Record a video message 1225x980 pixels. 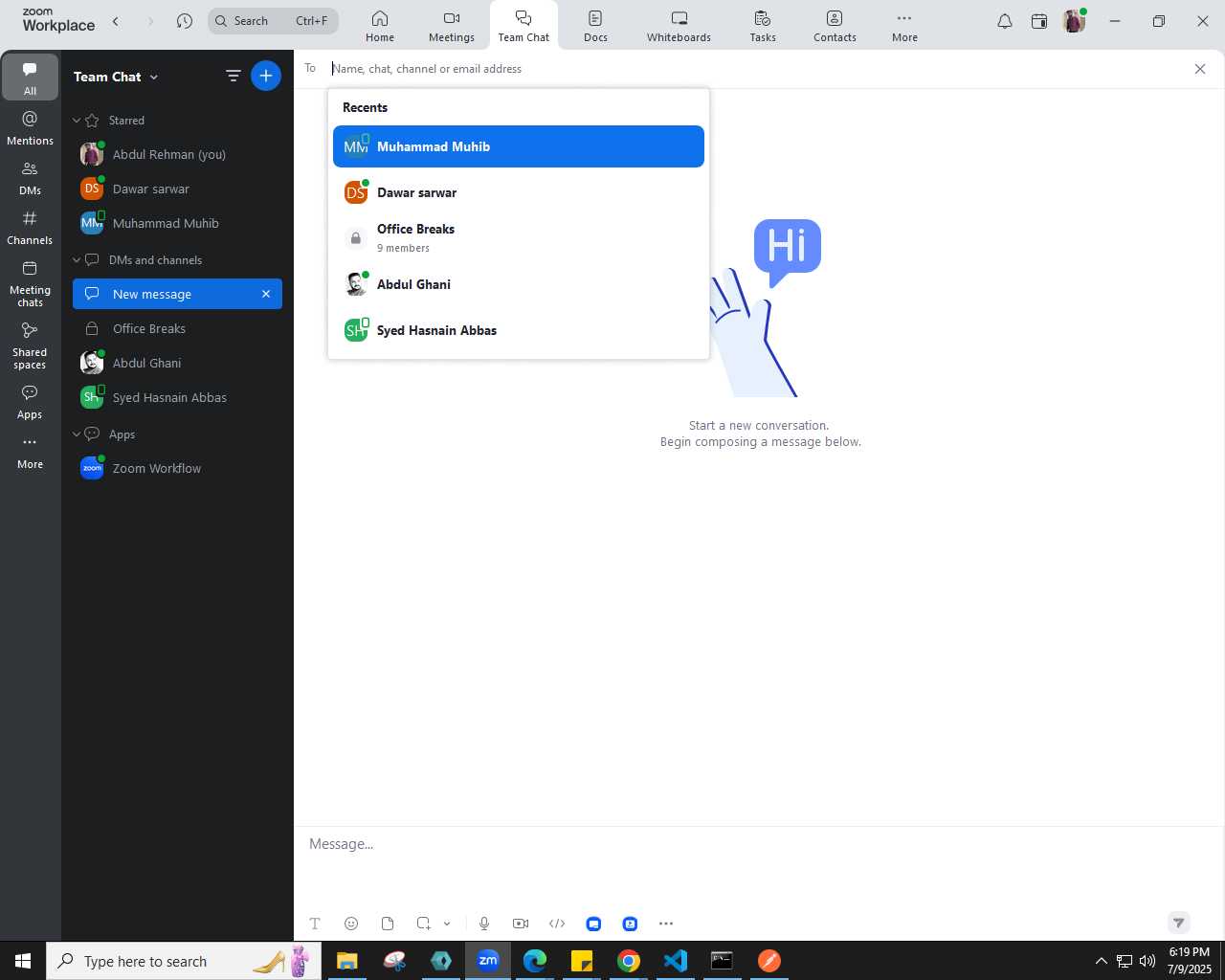521,924
